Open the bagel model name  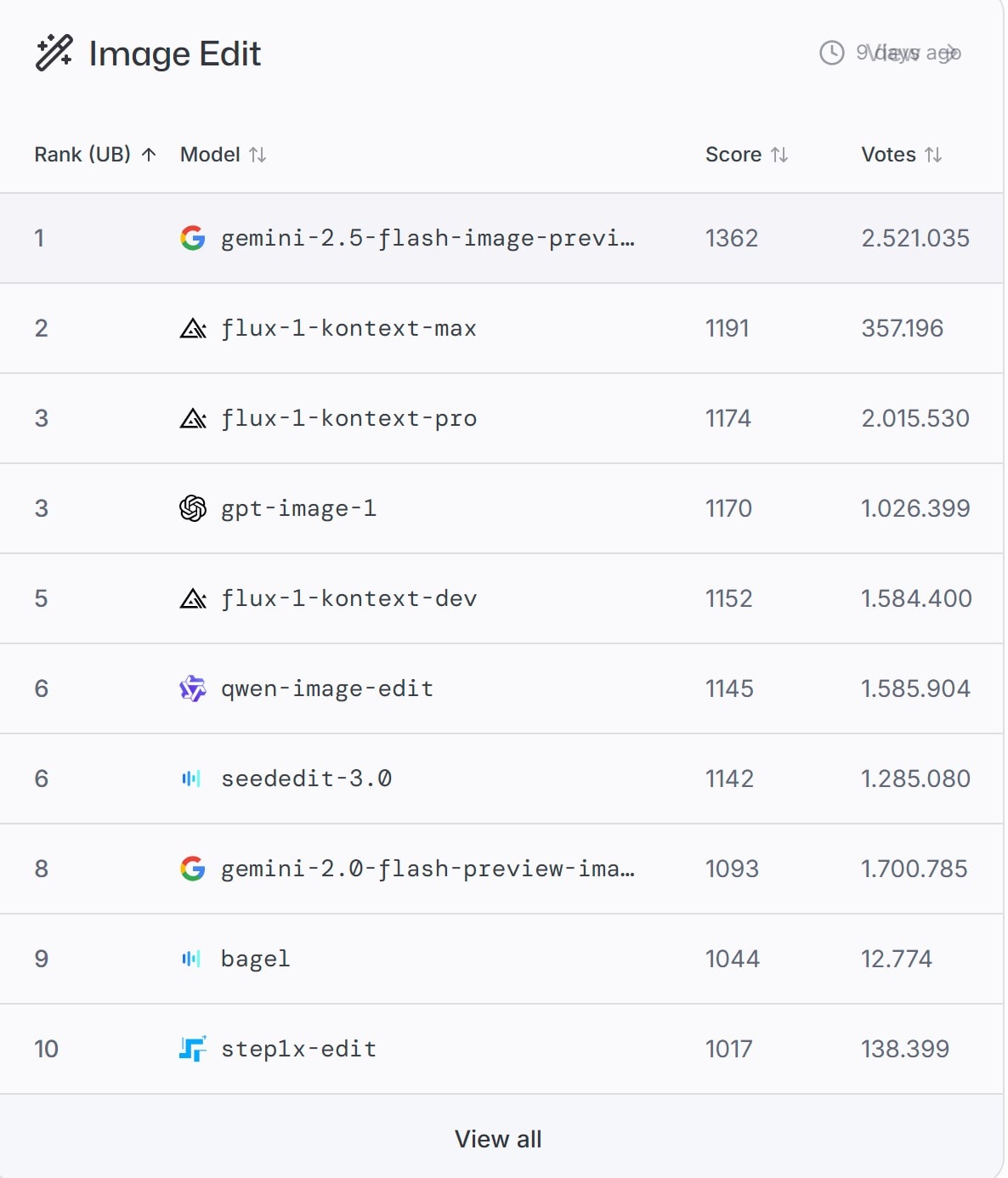pos(255,959)
